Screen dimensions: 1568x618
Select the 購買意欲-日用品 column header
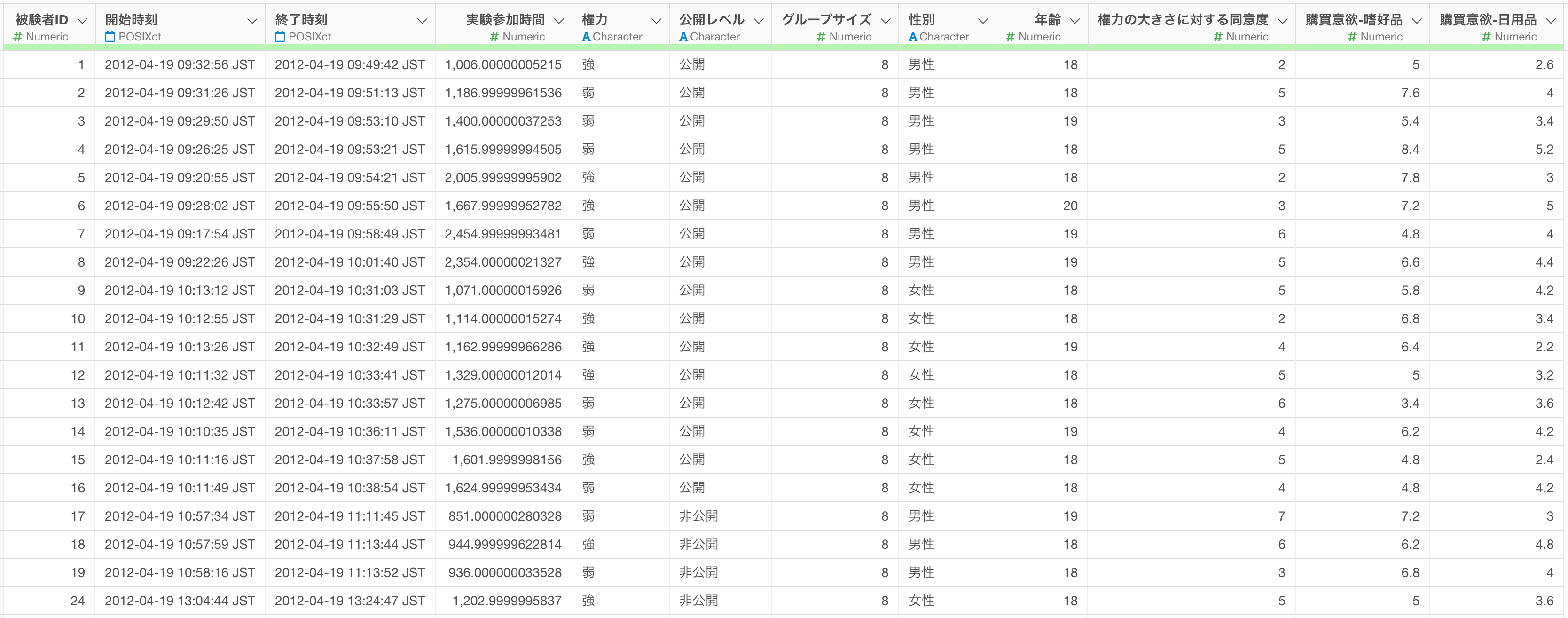click(x=1488, y=19)
